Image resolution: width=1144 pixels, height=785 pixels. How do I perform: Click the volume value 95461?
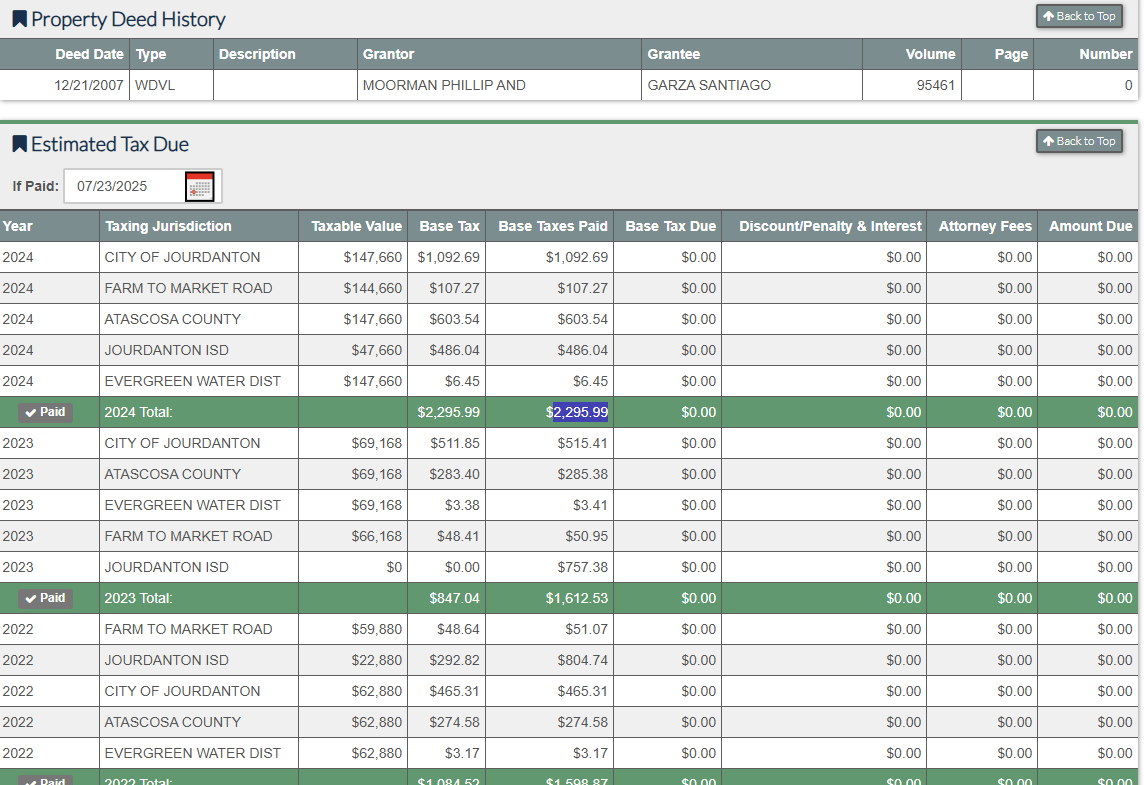[935, 85]
